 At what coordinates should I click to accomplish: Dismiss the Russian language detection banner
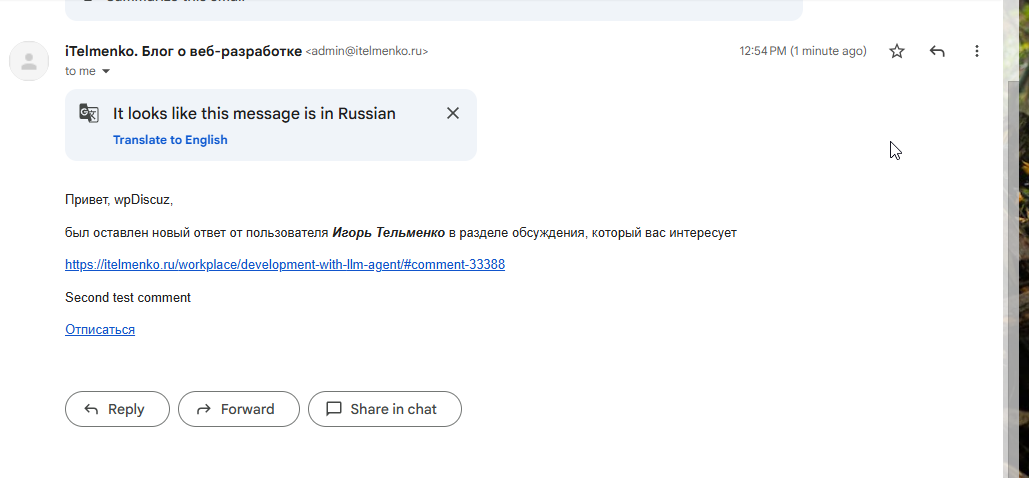(453, 113)
